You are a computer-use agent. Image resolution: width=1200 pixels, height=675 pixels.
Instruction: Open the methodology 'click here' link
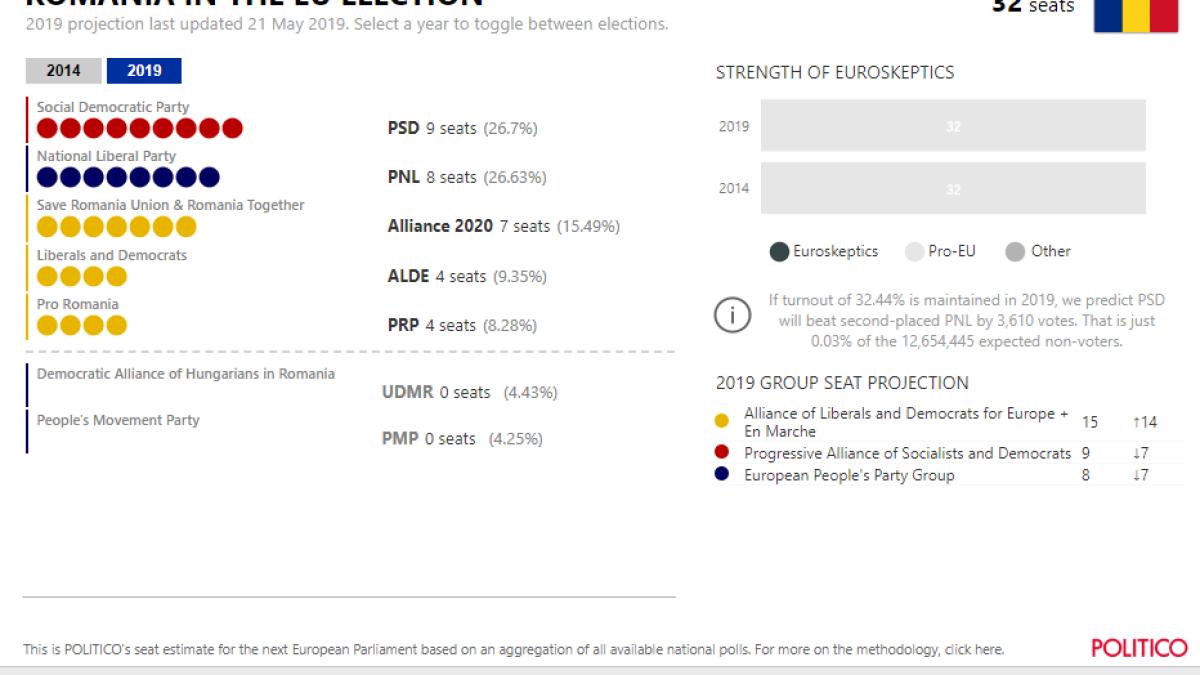click(973, 650)
